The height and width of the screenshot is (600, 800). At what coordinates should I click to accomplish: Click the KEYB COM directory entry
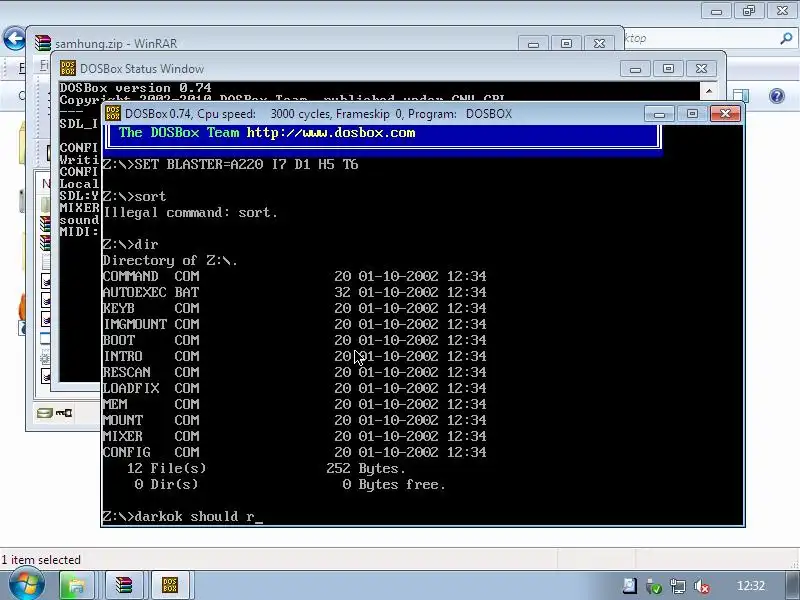pyautogui.click(x=294, y=308)
